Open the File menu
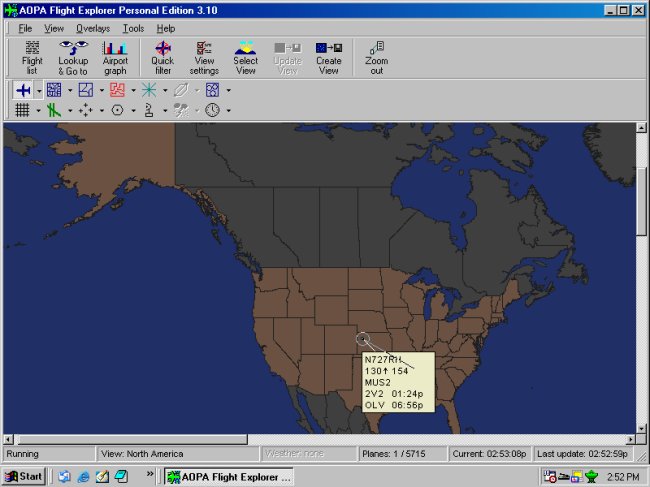This screenshot has height=487, width=650. [25, 29]
